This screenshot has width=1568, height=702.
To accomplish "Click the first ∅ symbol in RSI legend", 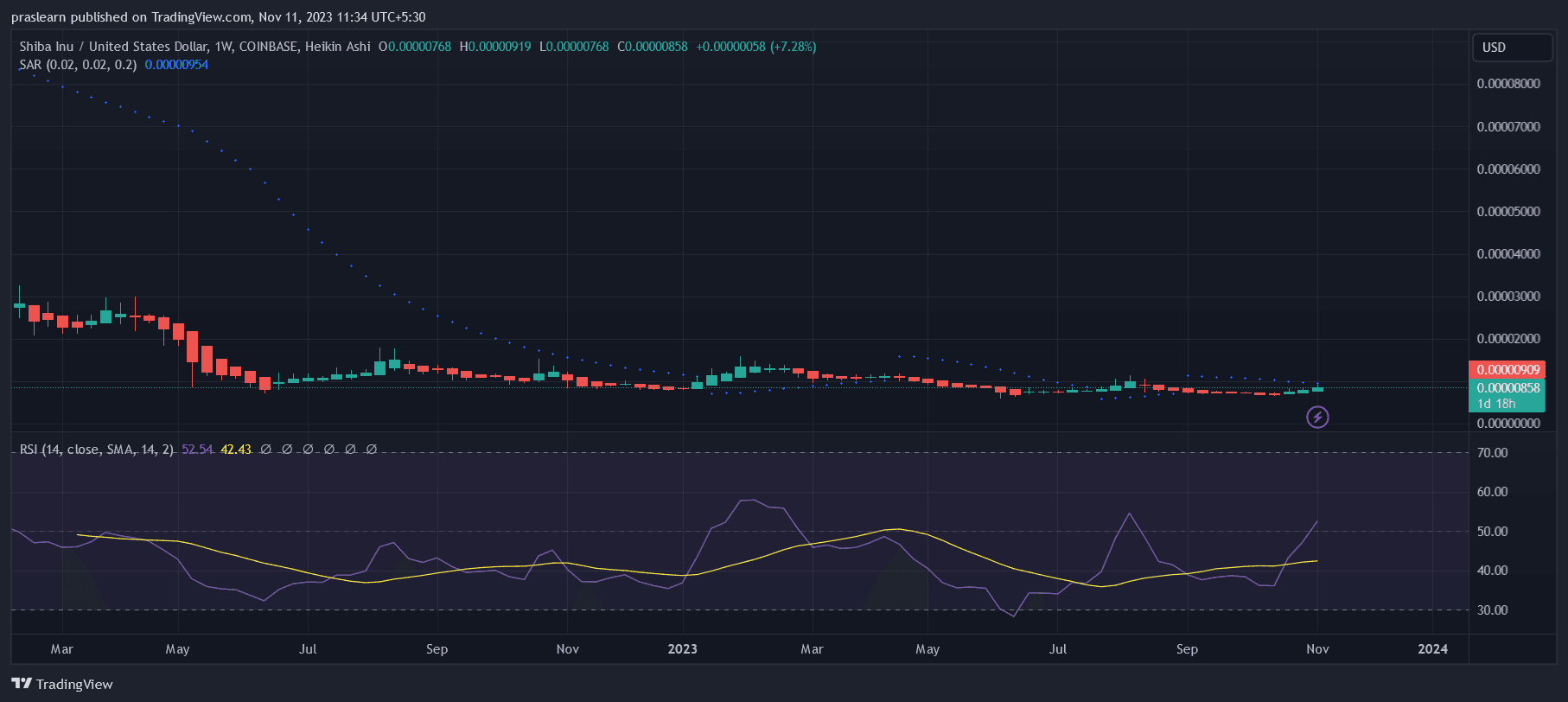I will pyautogui.click(x=265, y=450).
